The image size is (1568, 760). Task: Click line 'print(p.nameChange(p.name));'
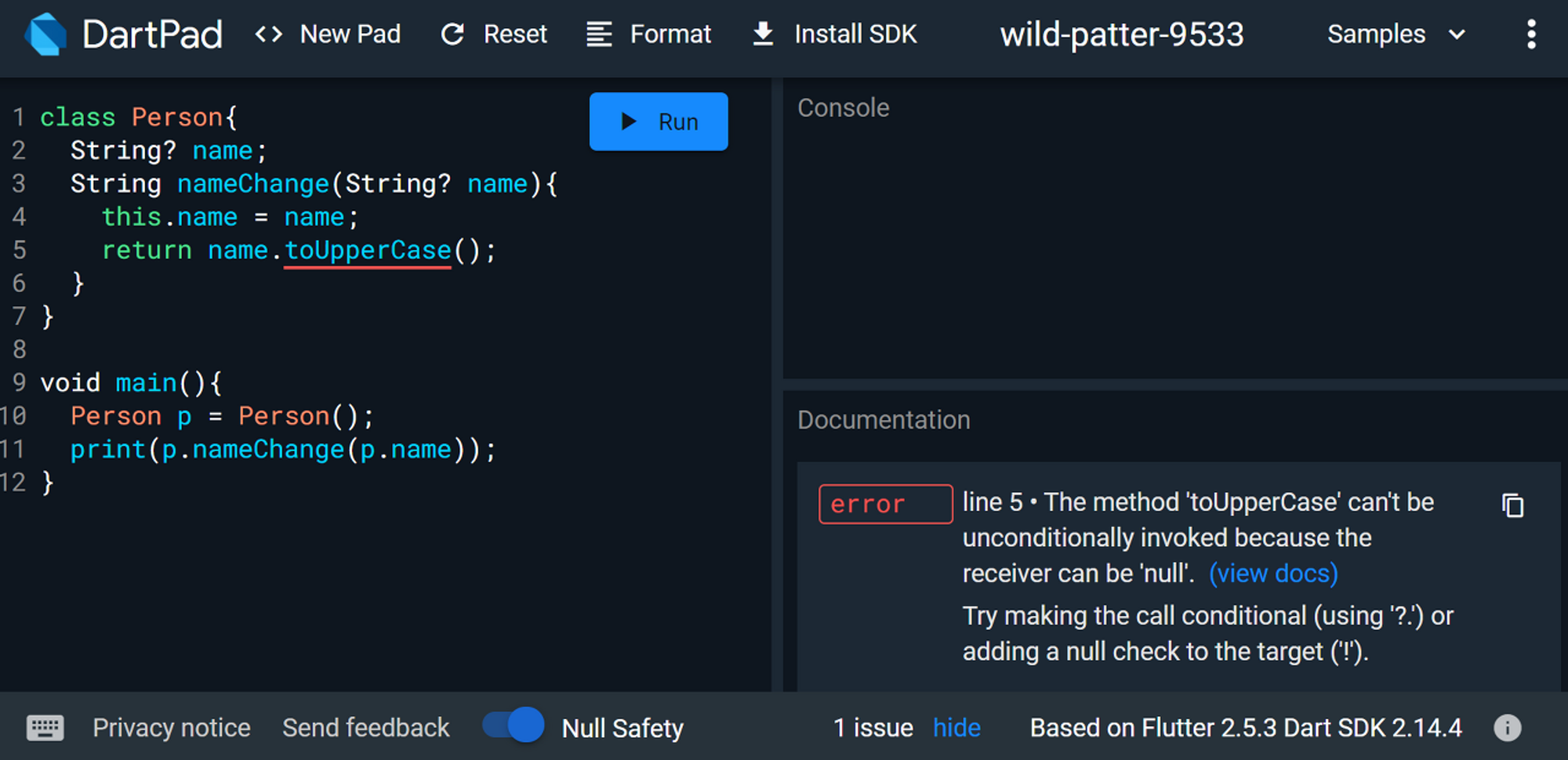283,450
